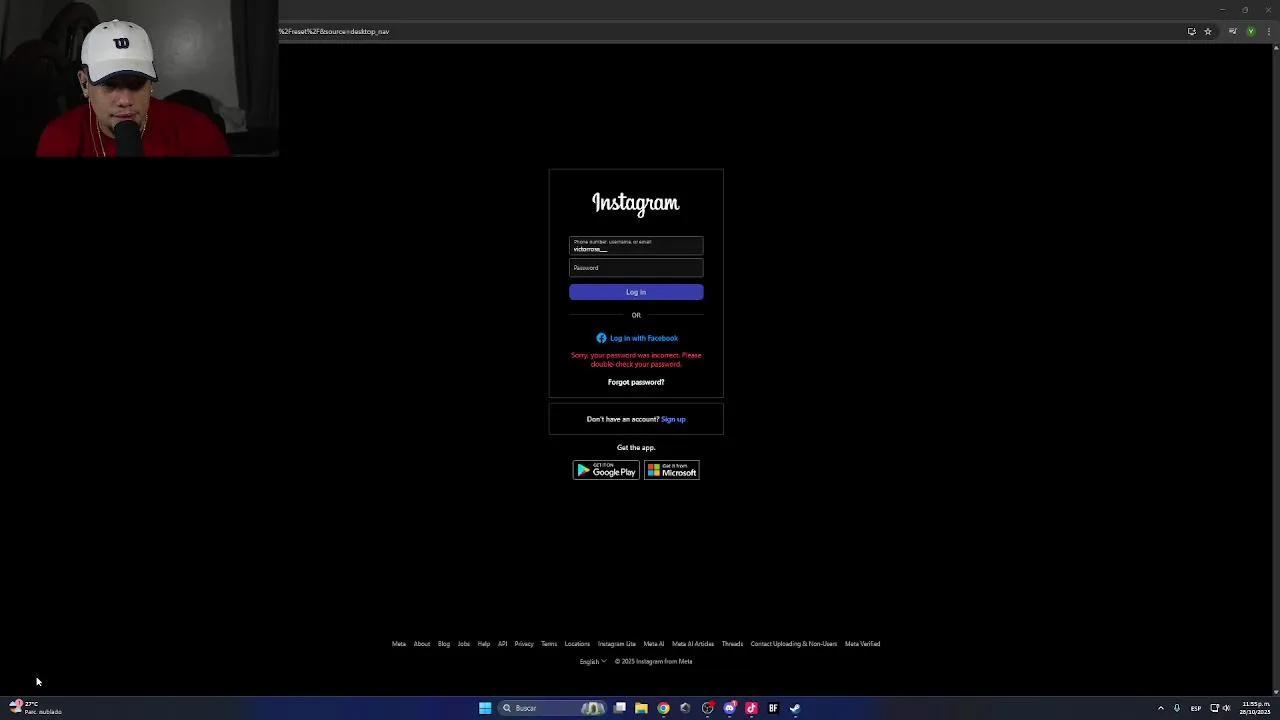
Task: Click the Instagram logo
Action: pos(636,203)
